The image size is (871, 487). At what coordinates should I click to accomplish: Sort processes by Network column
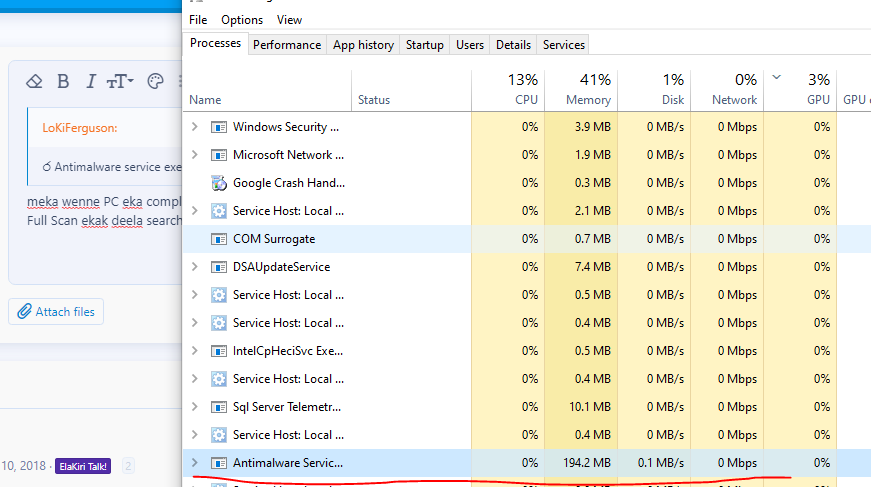[727, 91]
